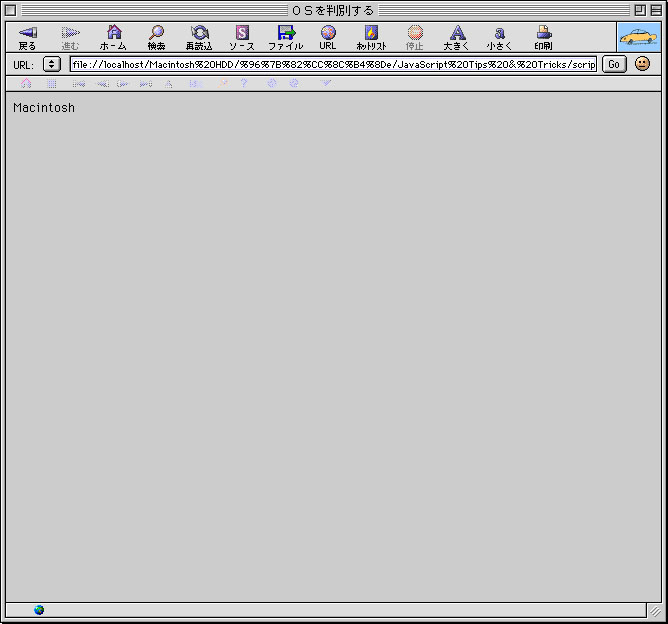Decrease font size with 小さく
Viewport: 668px width, 624px height.
click(500, 37)
